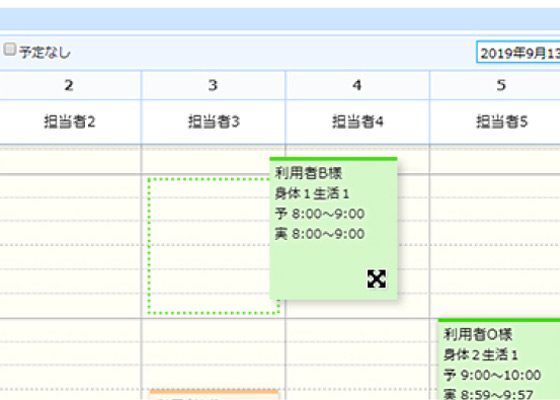
Task: Click the 担当者5 staff header
Action: [502, 122]
